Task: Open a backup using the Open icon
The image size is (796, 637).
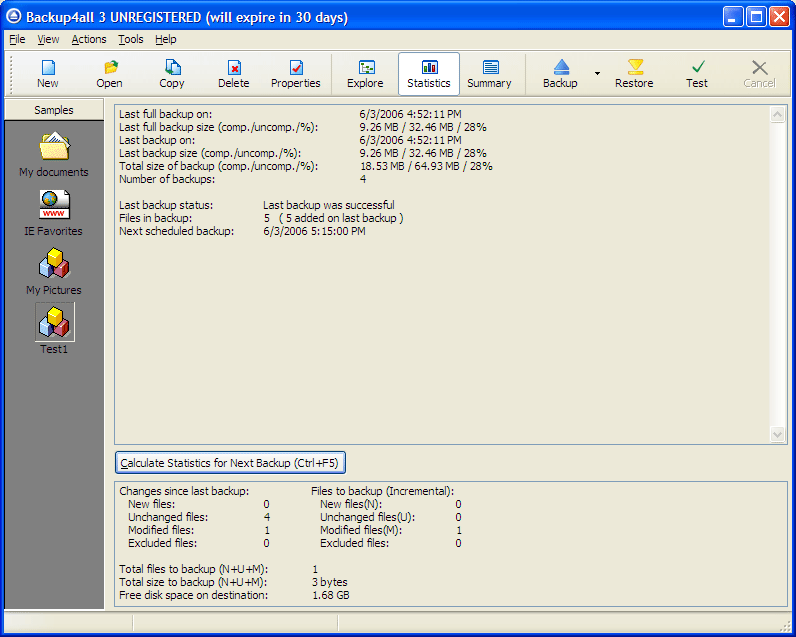Action: (110, 74)
